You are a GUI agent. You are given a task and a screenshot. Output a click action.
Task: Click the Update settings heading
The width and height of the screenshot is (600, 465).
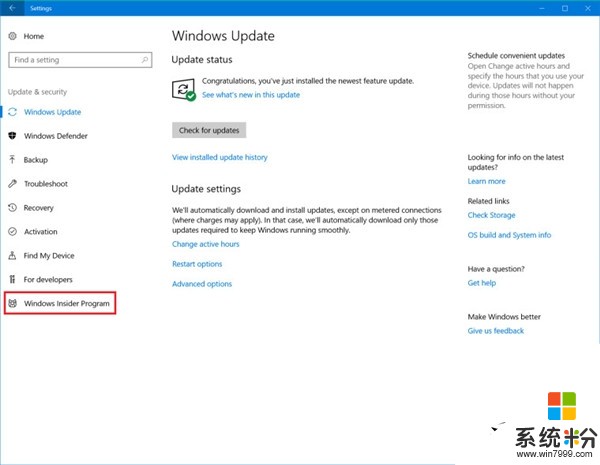tap(206, 189)
